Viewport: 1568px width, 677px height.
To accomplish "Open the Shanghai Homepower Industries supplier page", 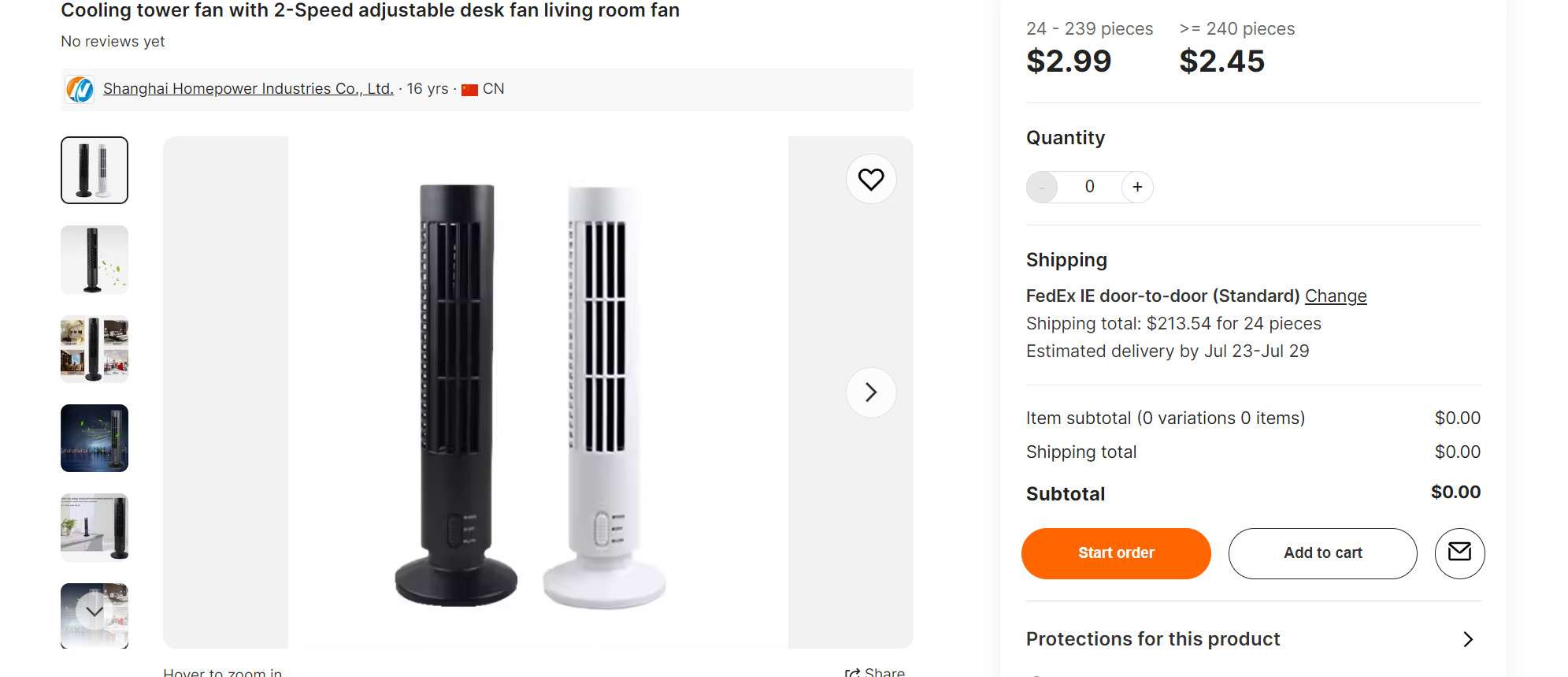I will click(x=248, y=88).
